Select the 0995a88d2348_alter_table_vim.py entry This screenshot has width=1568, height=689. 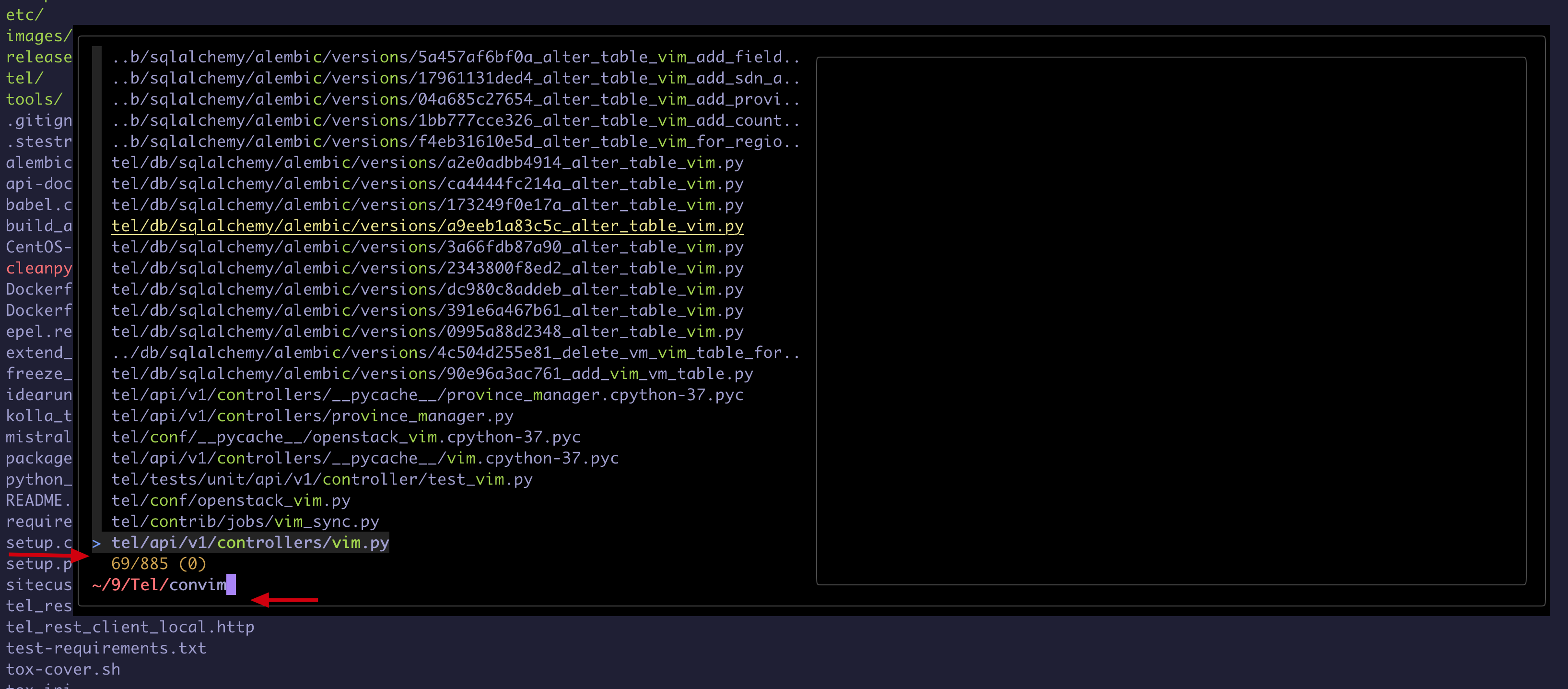(427, 332)
